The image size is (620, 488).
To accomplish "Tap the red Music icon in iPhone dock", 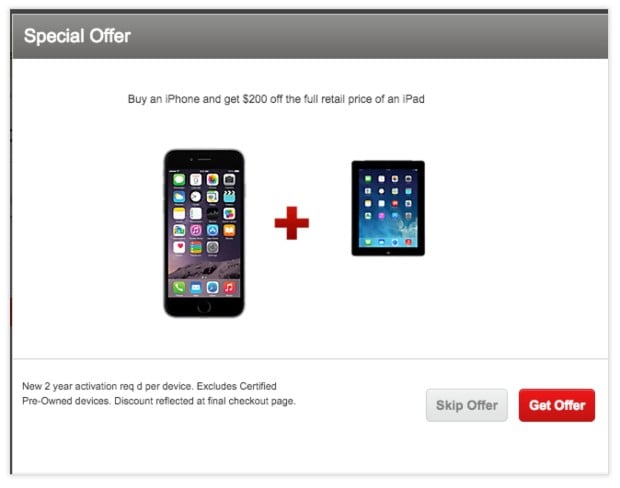I will (229, 288).
